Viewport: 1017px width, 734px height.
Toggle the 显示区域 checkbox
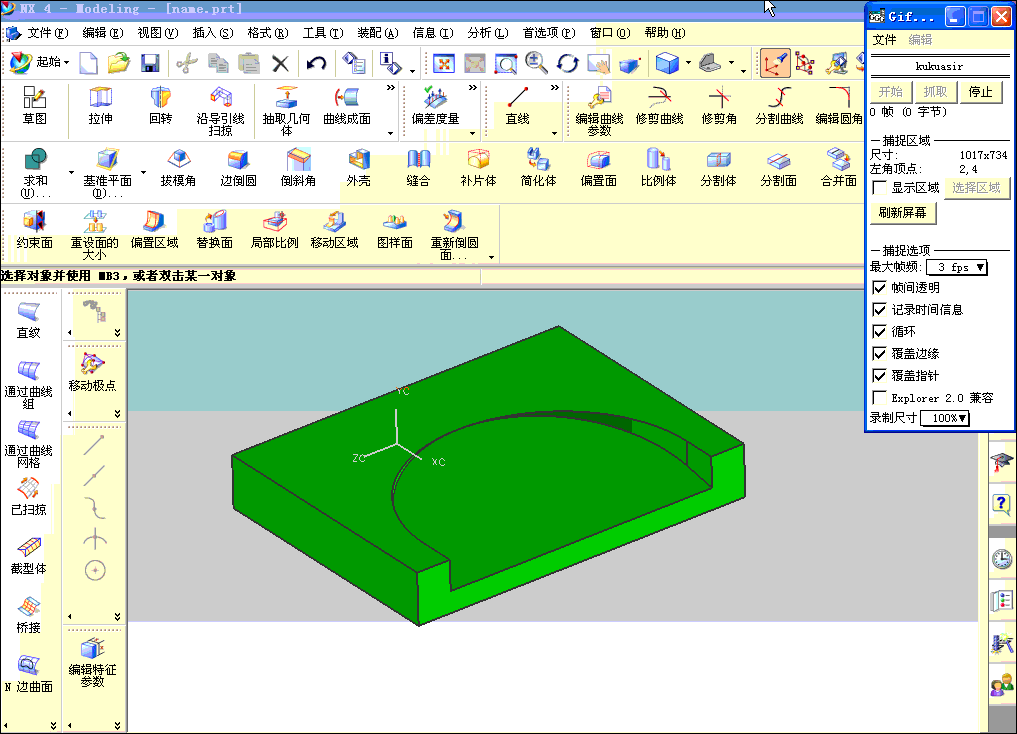pos(879,188)
